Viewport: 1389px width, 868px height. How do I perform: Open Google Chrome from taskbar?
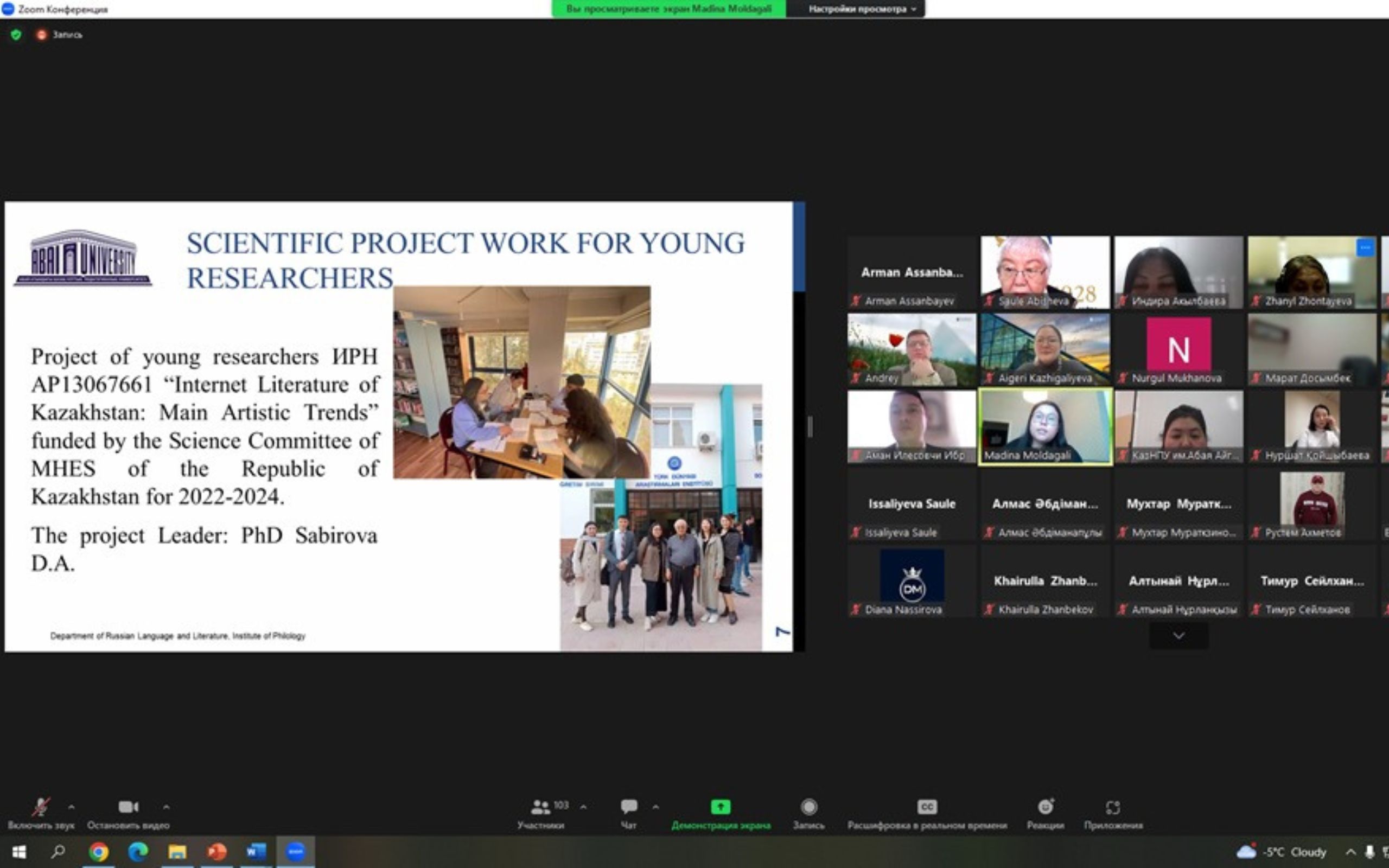[98, 851]
